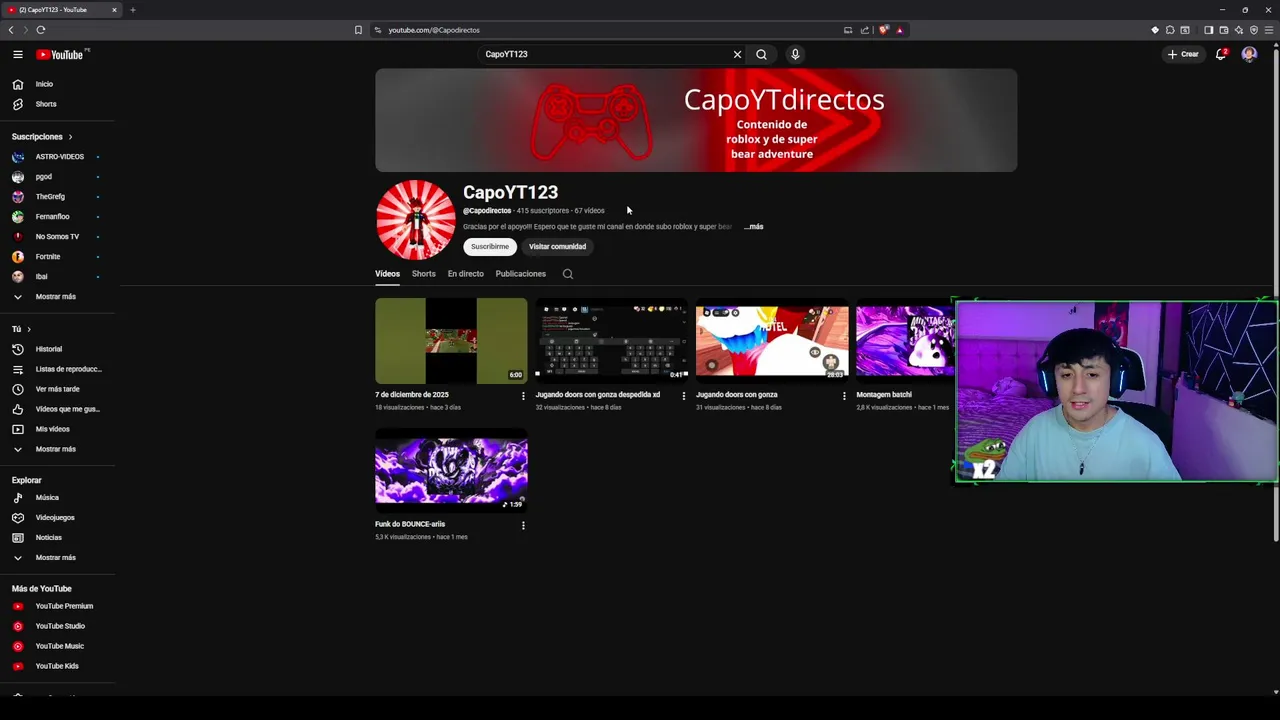Screen dimensions: 1280x720
Task: Click the search magnifier button
Action: coord(761,55)
